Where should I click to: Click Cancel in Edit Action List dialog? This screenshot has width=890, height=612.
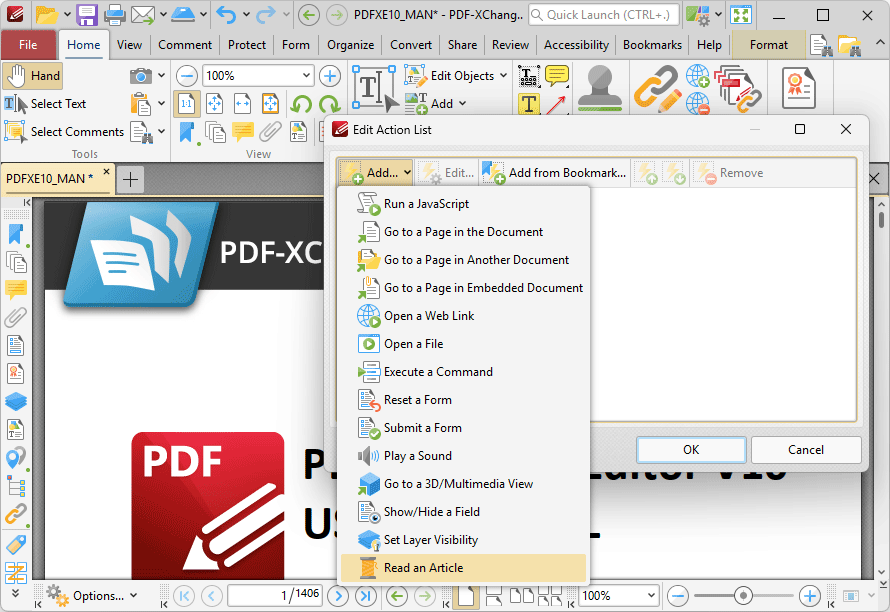click(x=805, y=450)
